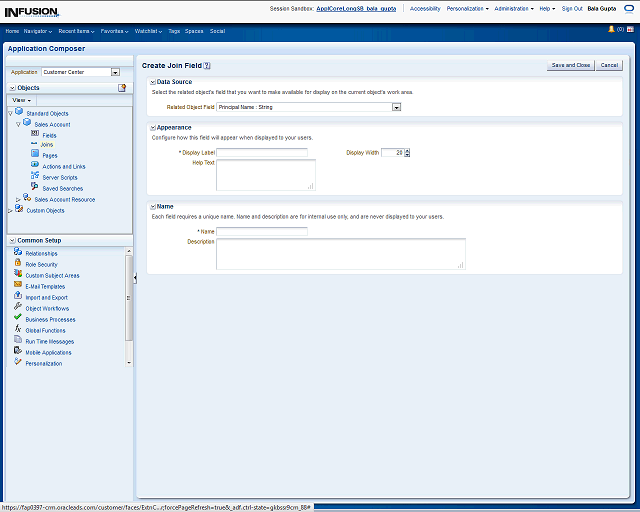Viewport: 640px width, 512px height.
Task: Open the Administration menu
Action: [x=514, y=8]
